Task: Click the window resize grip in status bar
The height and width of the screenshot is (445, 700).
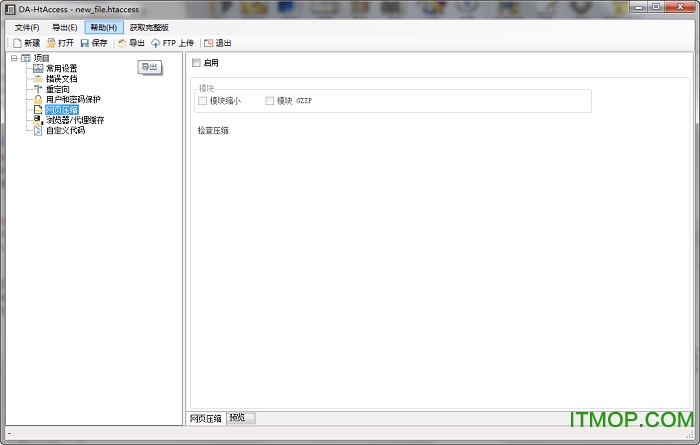Action: 690,435
